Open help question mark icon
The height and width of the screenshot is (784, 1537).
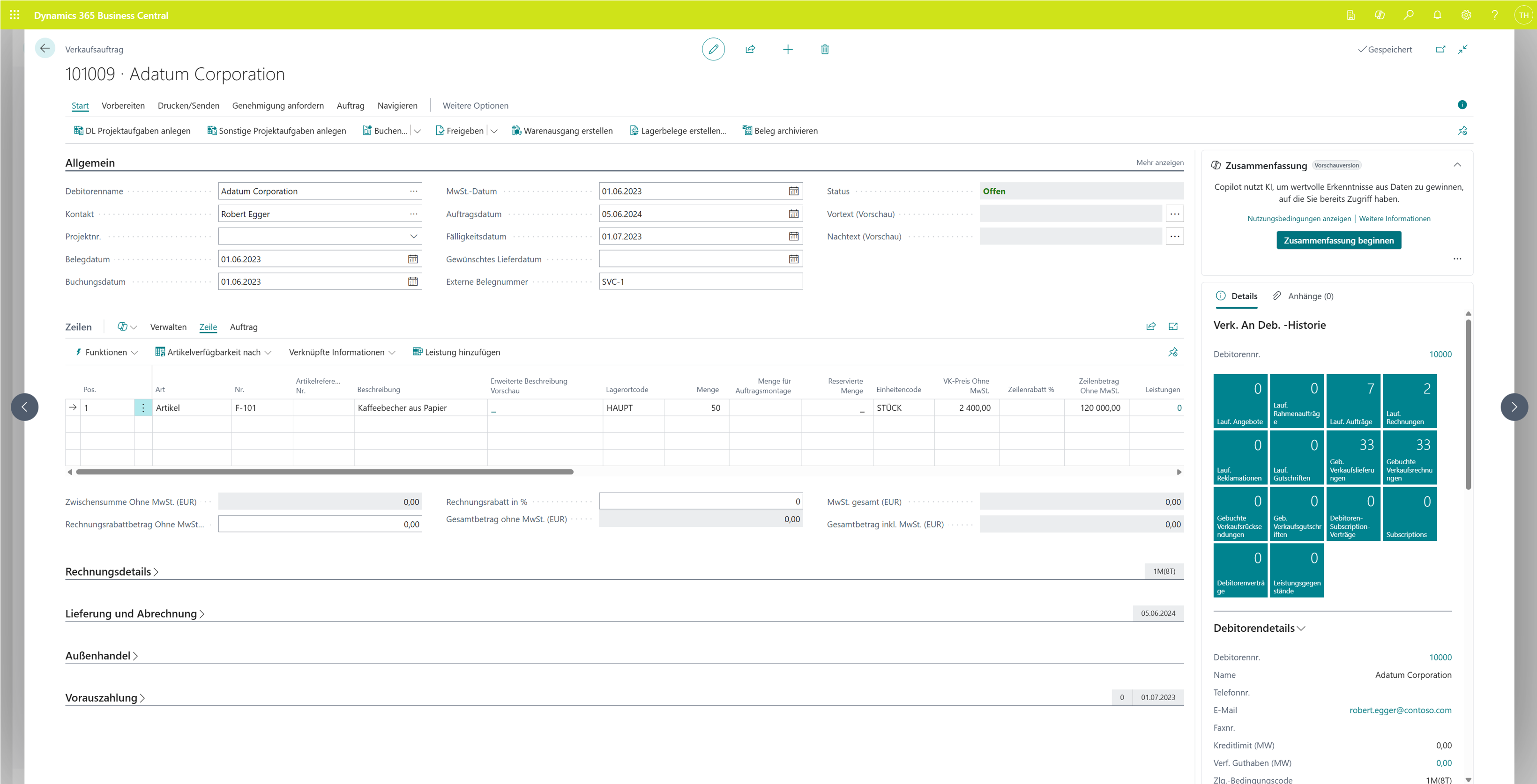click(x=1495, y=15)
